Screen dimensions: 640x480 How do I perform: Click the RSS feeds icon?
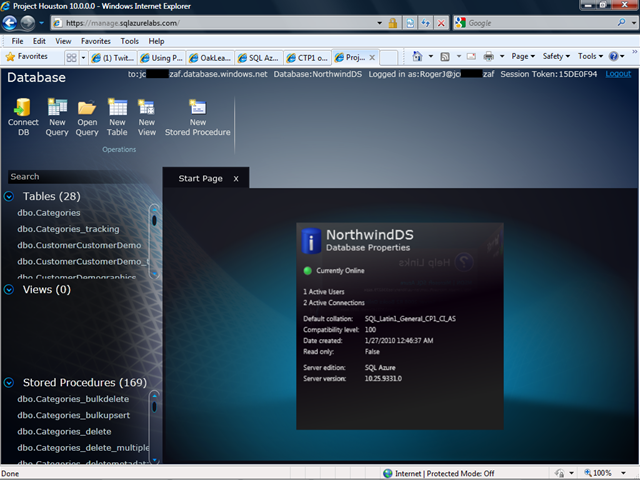click(x=445, y=56)
